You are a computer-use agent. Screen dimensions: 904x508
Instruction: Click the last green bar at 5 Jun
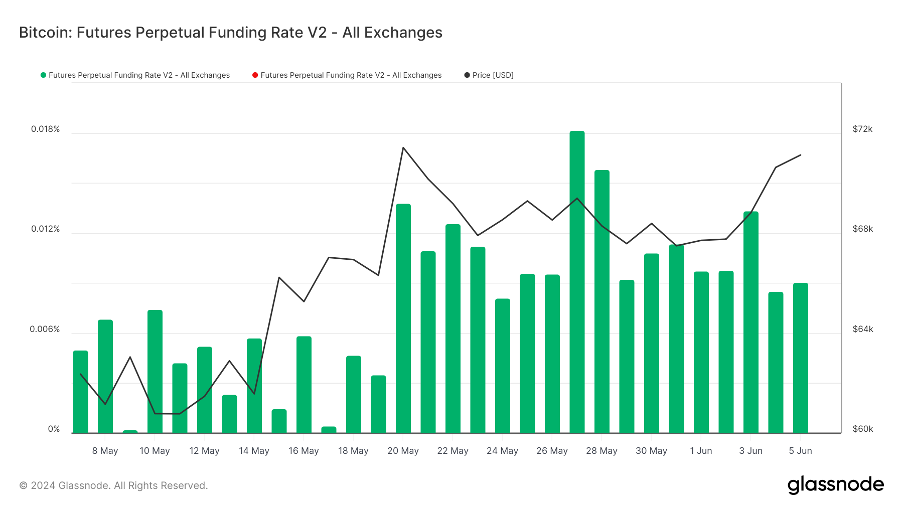800,357
